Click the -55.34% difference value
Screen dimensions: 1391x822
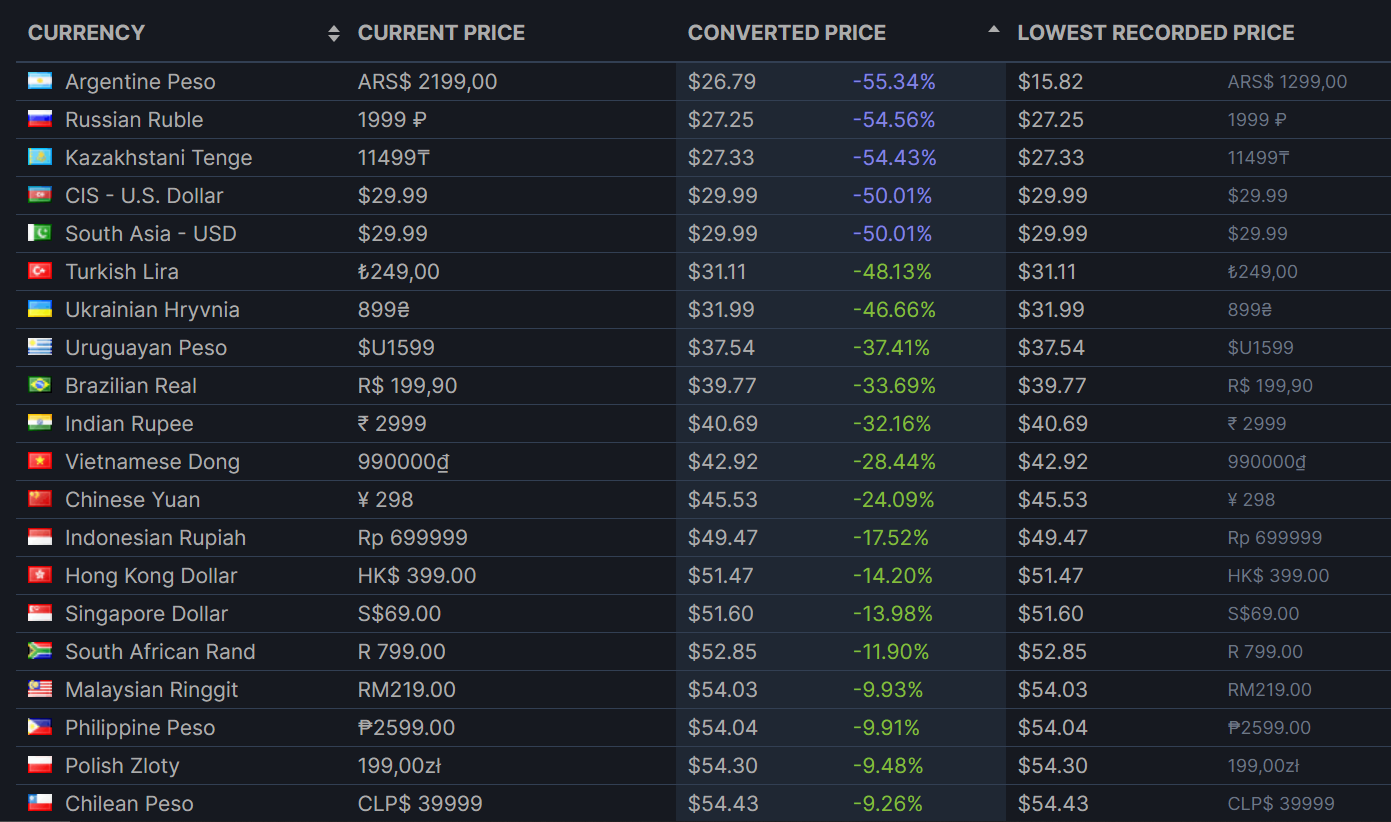(894, 82)
